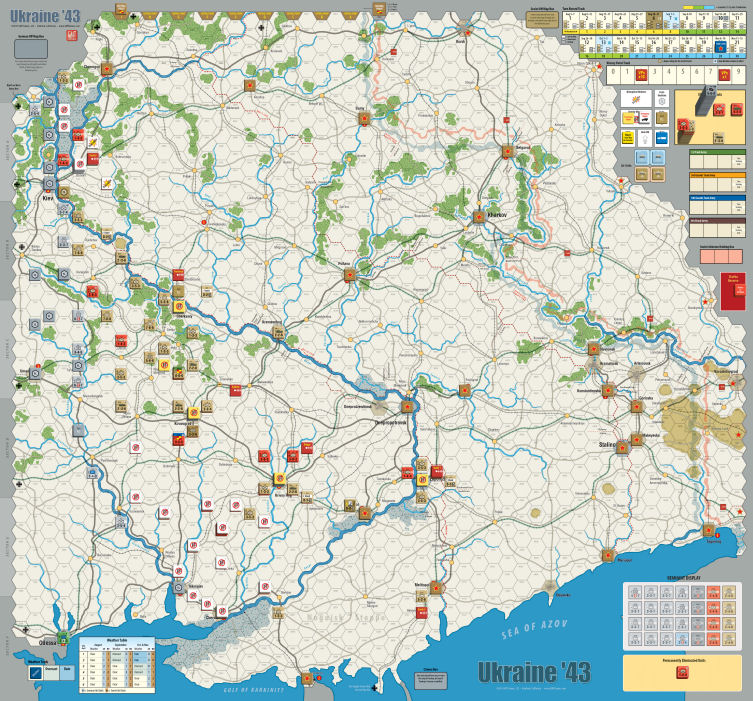Click the VPs x1 marker on victory track

point(724,75)
